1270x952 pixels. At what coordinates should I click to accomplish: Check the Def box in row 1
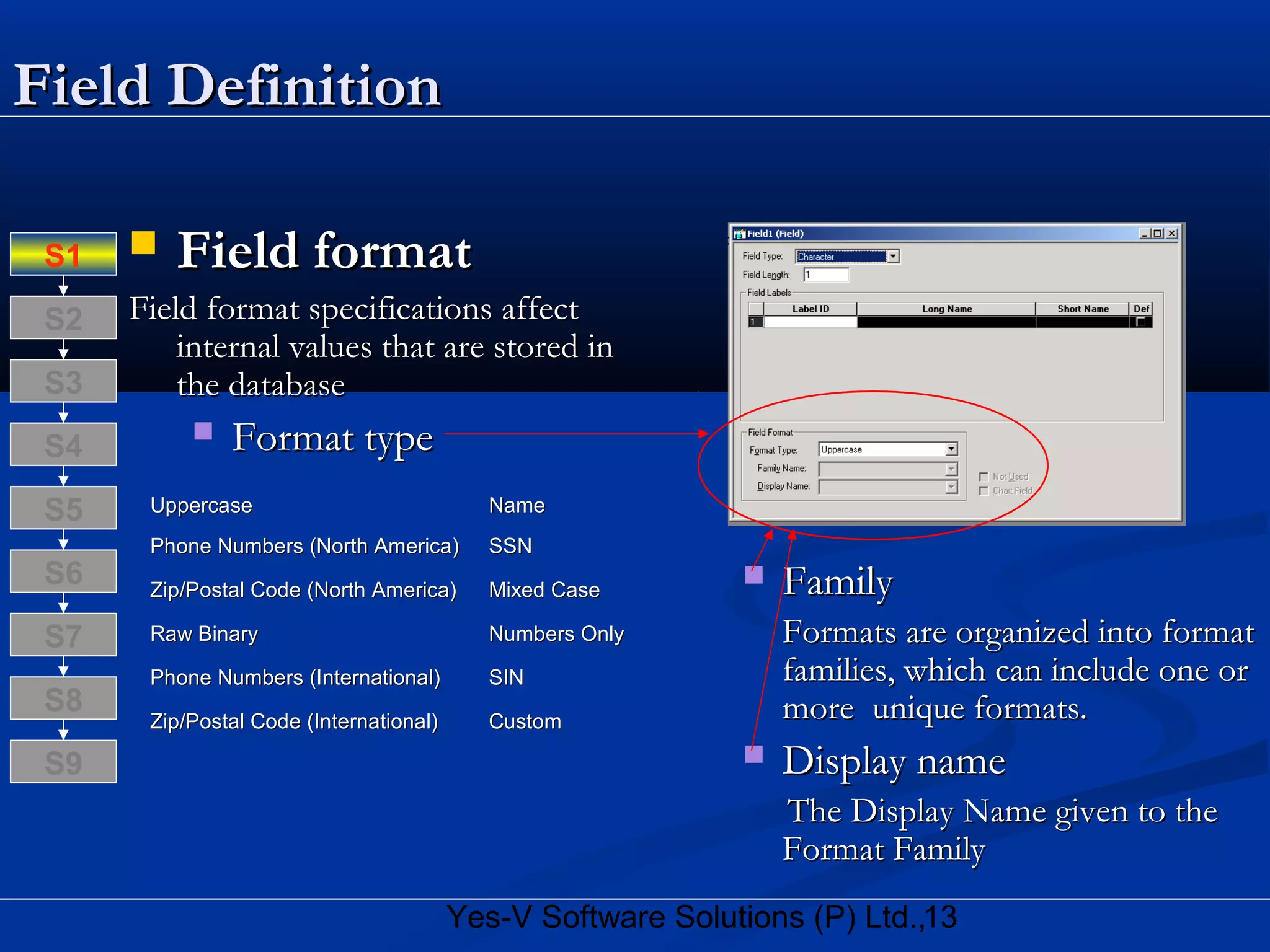point(1140,322)
